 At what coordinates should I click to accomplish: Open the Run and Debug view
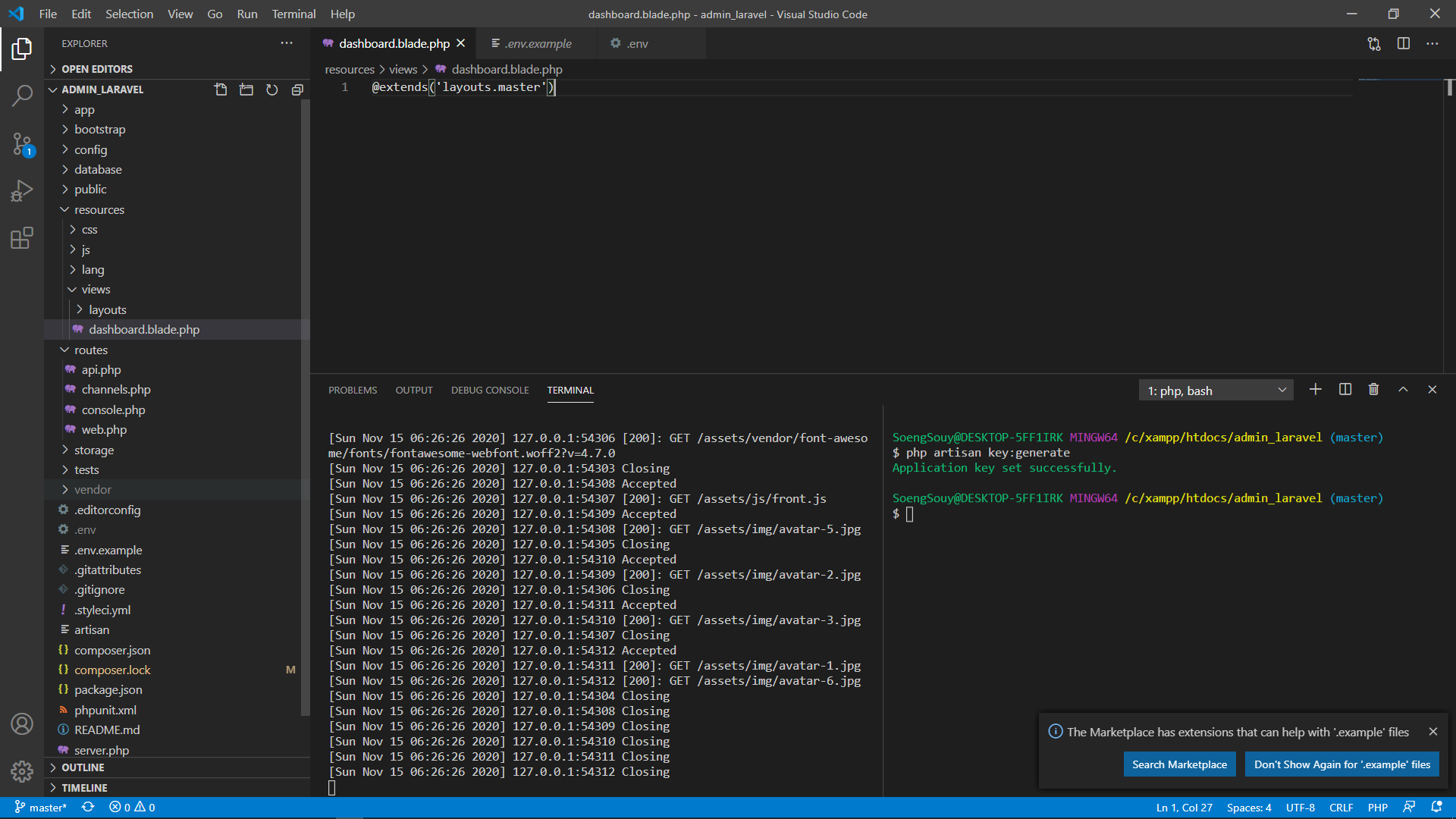coord(22,190)
